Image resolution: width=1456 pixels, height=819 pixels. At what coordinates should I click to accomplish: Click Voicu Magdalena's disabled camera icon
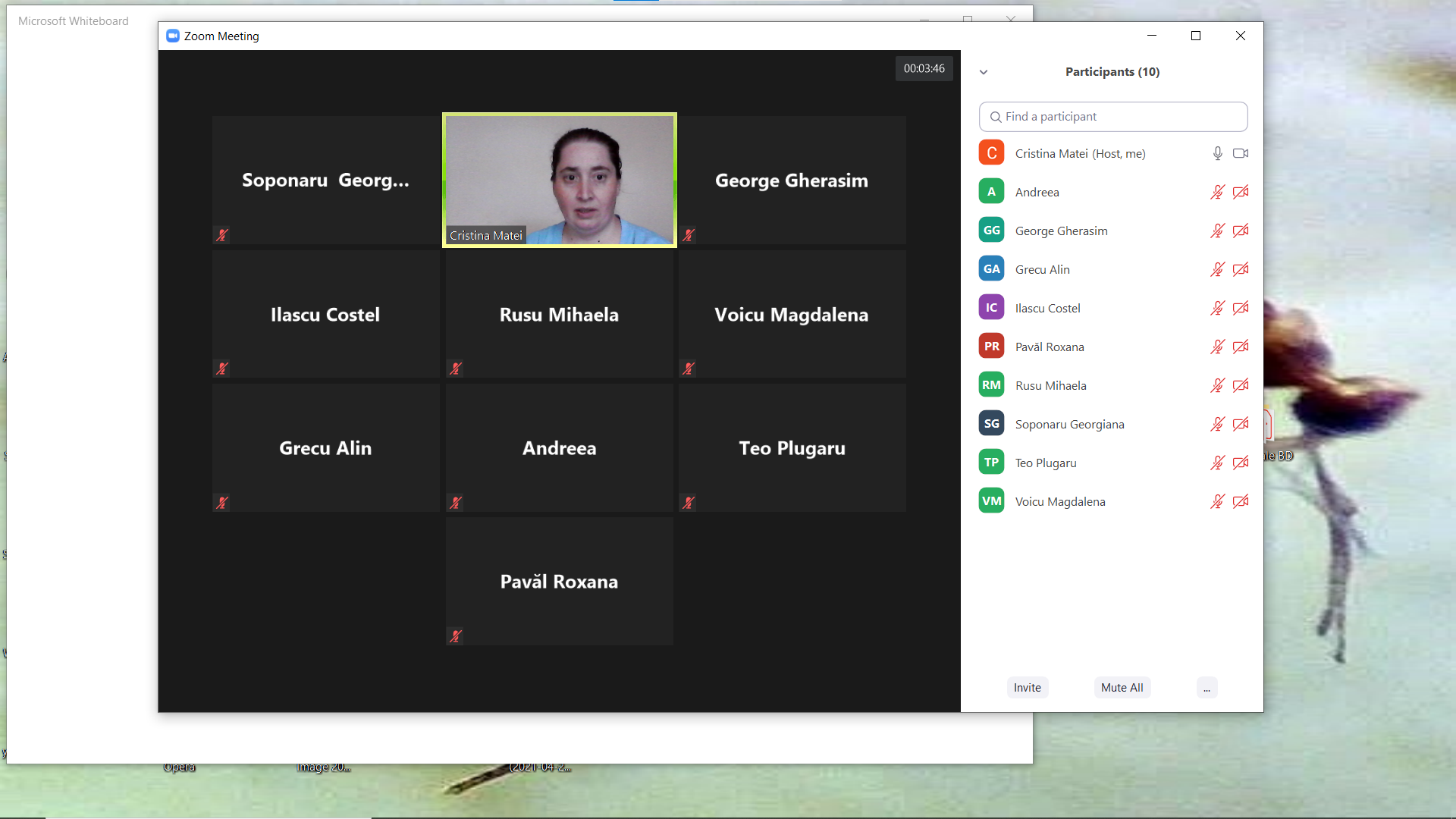pos(1241,501)
